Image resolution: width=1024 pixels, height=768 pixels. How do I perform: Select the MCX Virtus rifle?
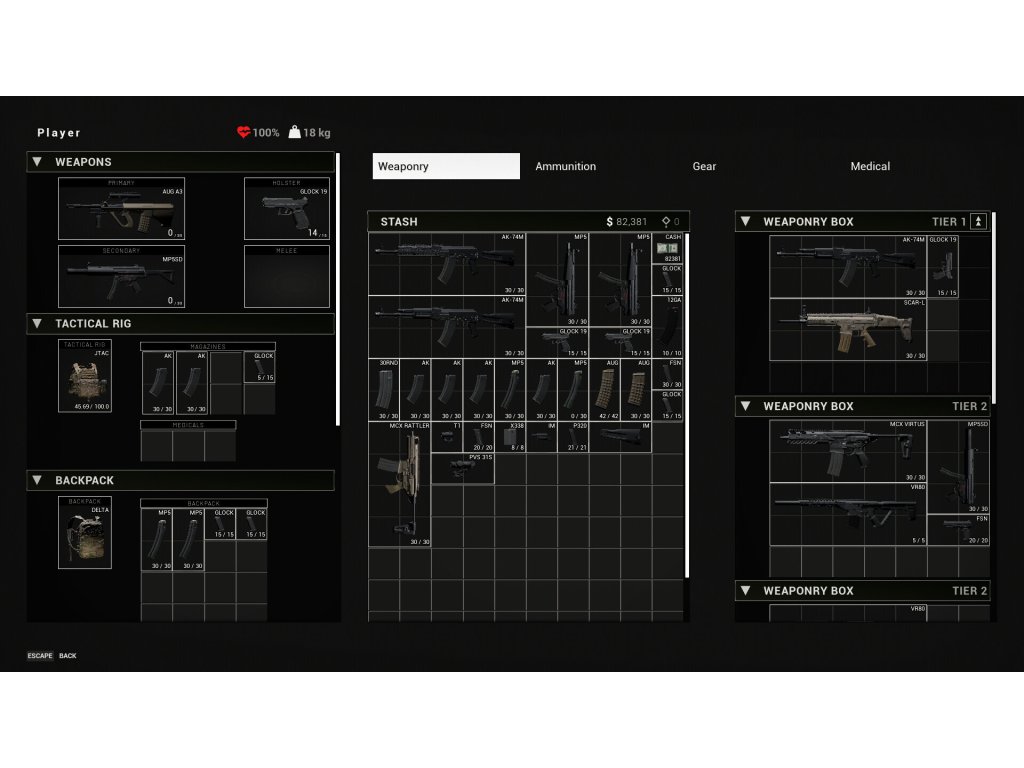(x=848, y=451)
